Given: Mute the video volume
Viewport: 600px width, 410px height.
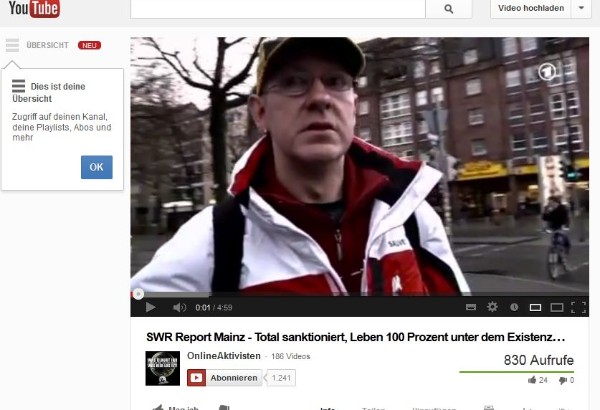Looking at the screenshot, I should [179, 307].
